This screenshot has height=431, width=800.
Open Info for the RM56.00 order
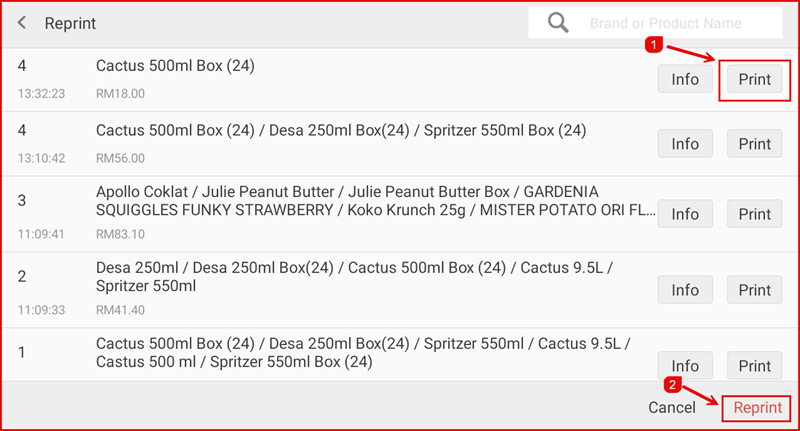pyautogui.click(x=685, y=144)
